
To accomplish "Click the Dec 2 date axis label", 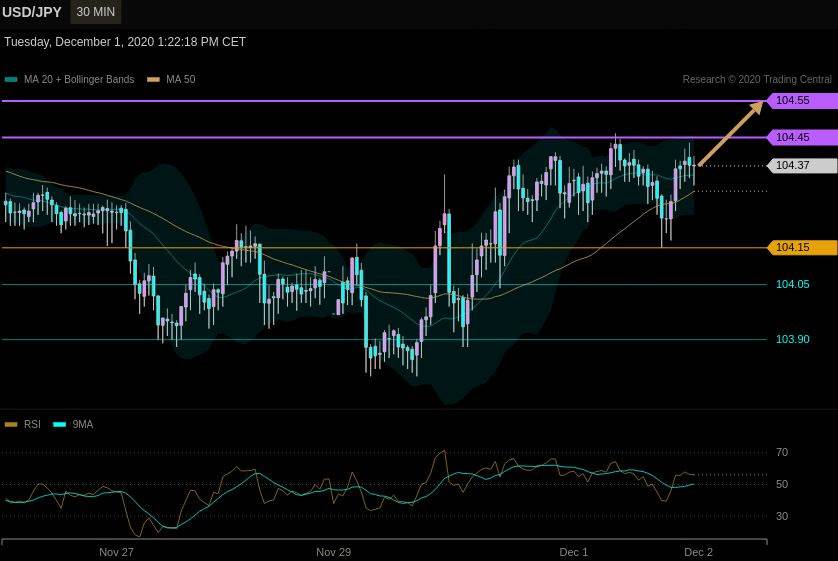I will click(699, 552).
